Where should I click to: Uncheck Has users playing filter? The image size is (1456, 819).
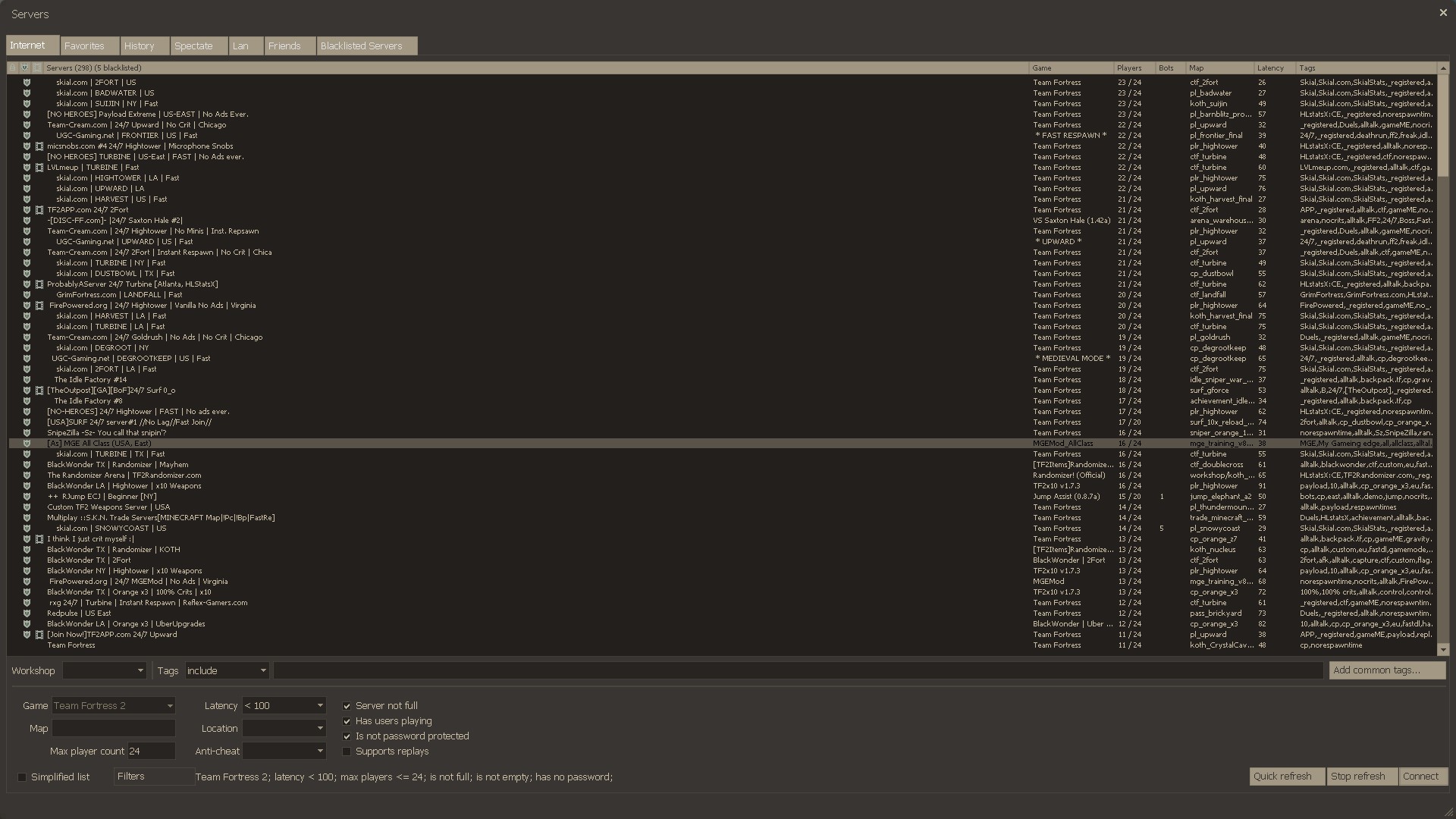tap(347, 721)
